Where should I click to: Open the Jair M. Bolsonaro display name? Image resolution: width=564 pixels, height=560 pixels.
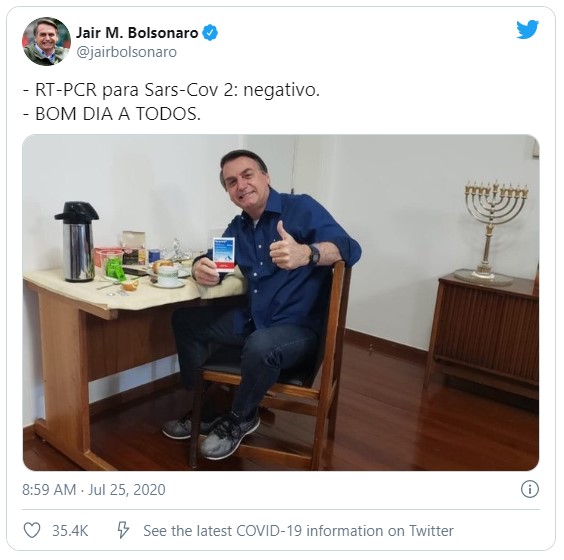pos(137,33)
